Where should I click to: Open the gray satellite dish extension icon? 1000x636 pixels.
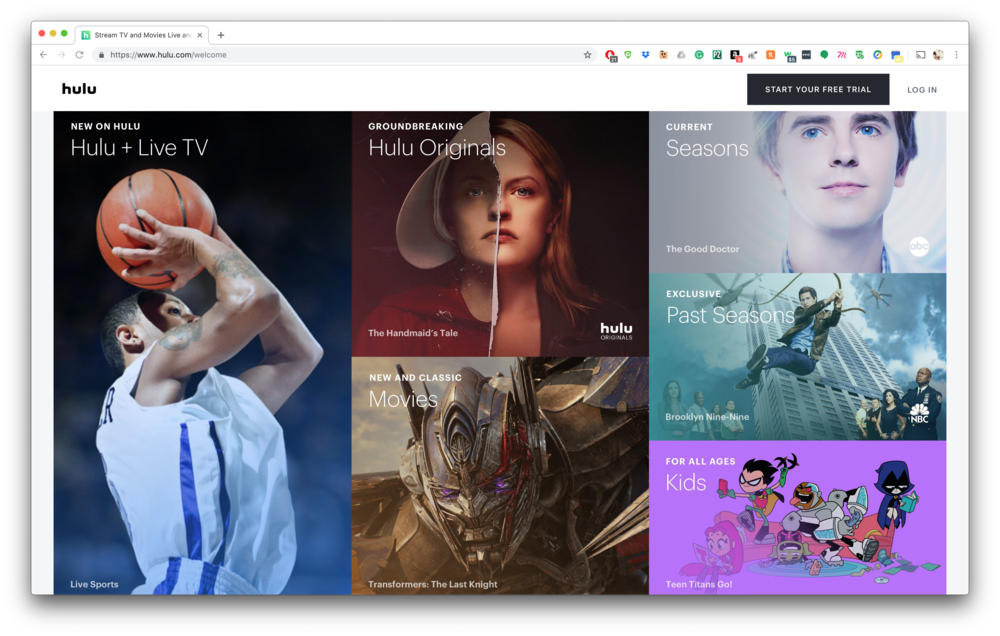(753, 55)
